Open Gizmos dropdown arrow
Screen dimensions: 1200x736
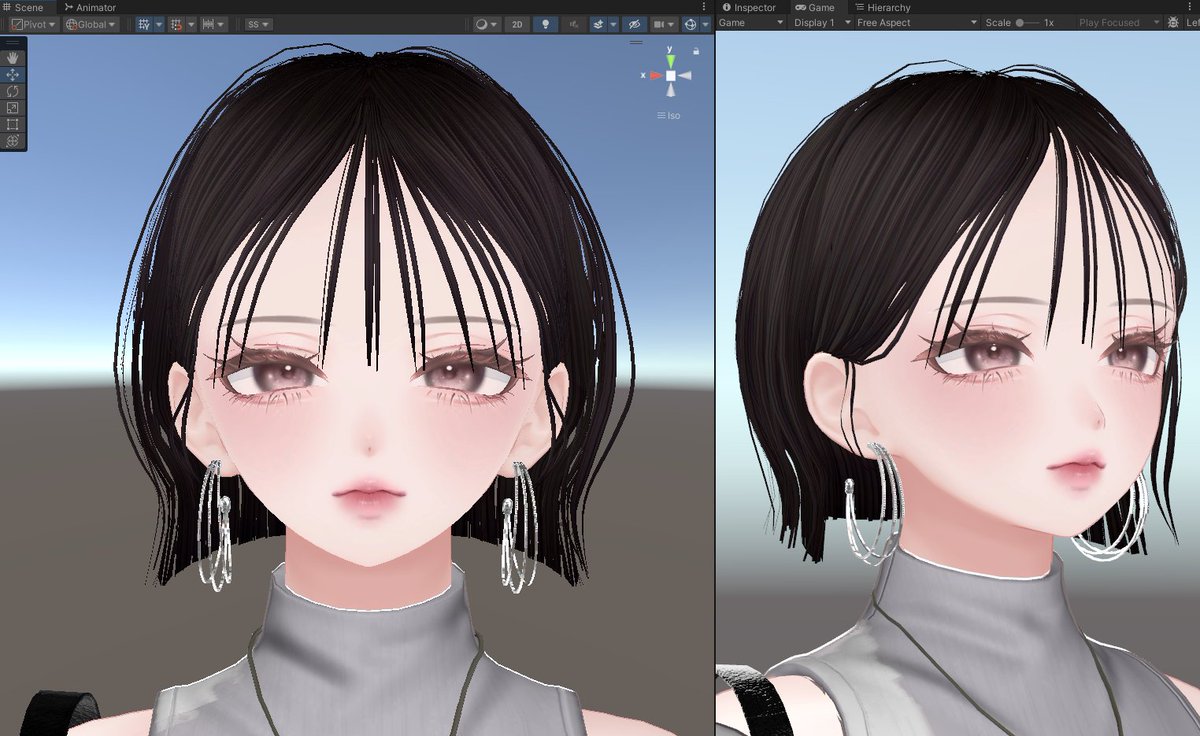coord(705,24)
